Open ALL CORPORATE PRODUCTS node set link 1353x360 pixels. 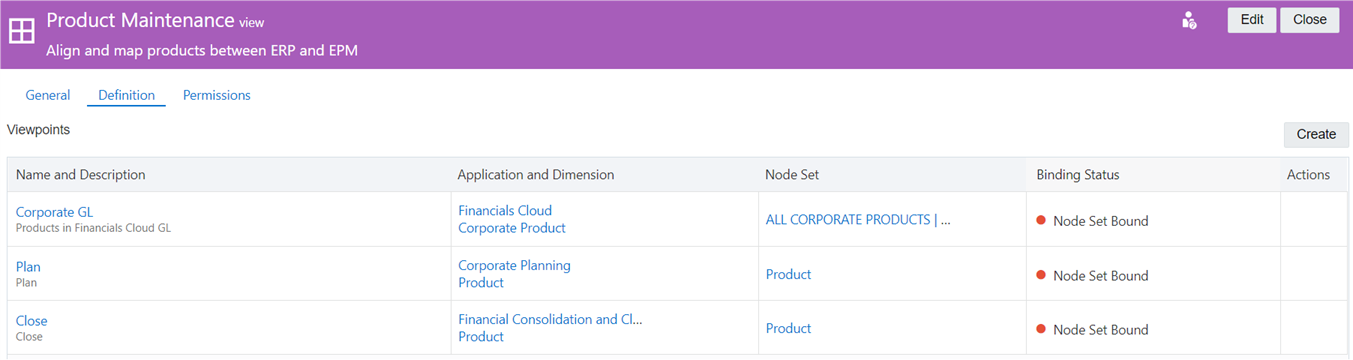coord(858,220)
